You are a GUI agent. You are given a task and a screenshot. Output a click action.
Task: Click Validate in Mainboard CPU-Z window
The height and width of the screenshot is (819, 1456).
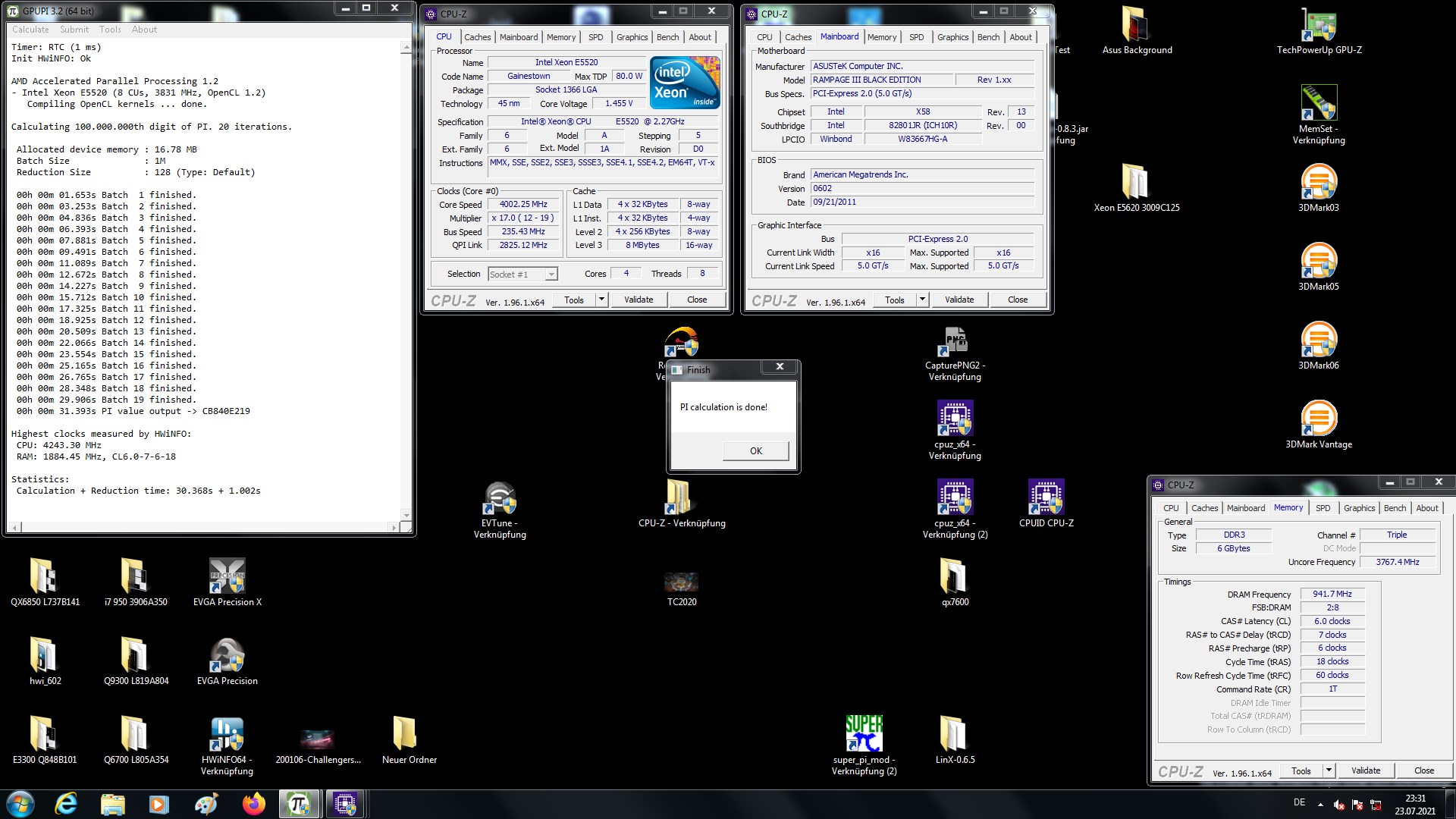click(x=959, y=300)
